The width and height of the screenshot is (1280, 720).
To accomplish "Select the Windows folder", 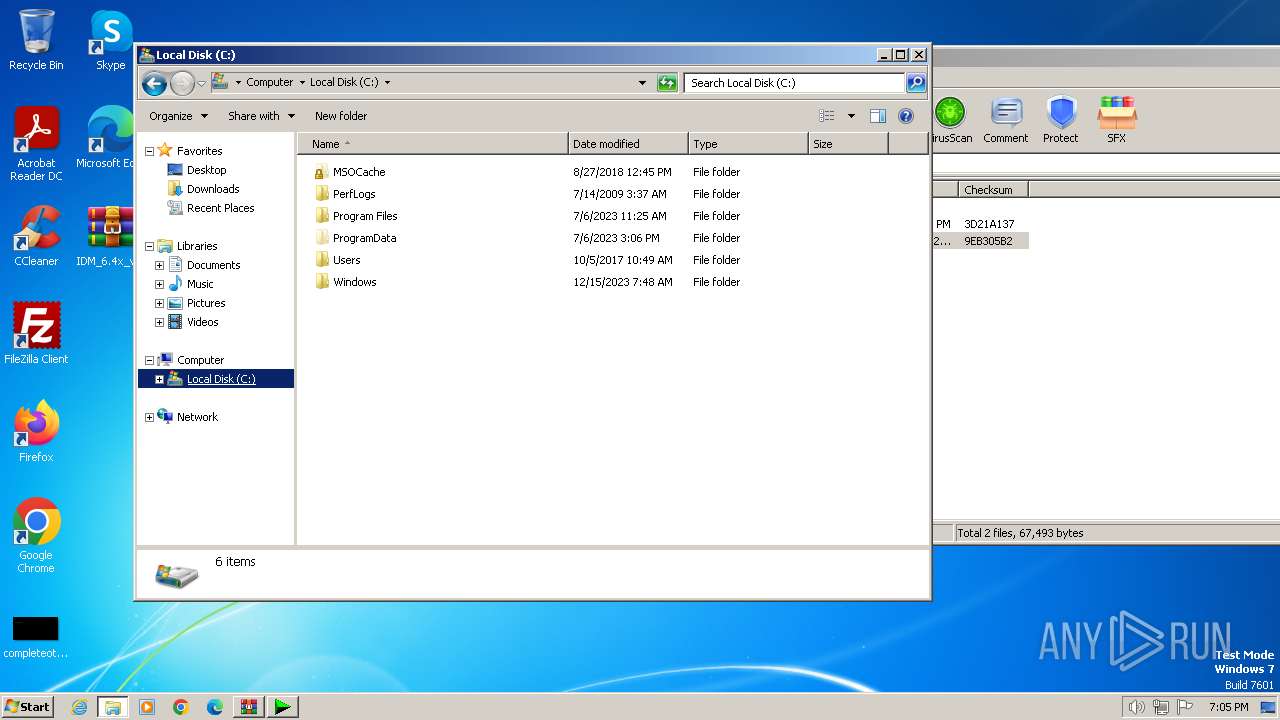I will (354, 282).
